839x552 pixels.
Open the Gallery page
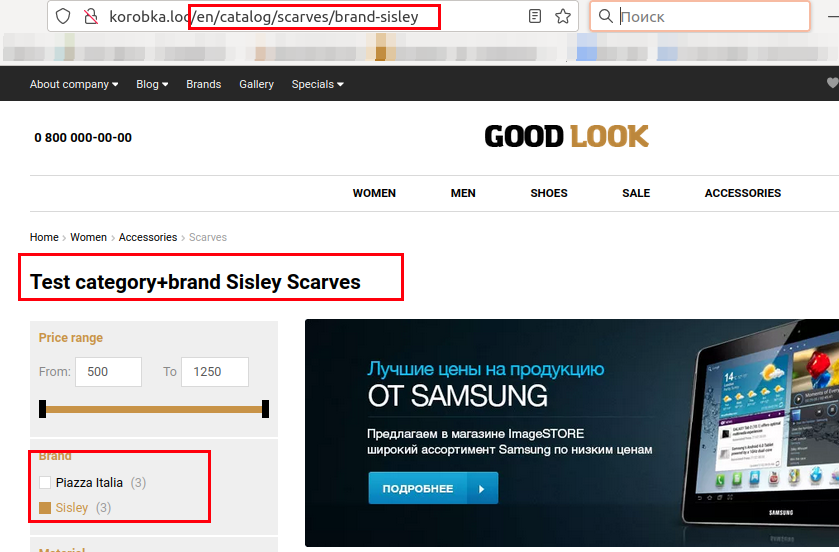click(256, 84)
